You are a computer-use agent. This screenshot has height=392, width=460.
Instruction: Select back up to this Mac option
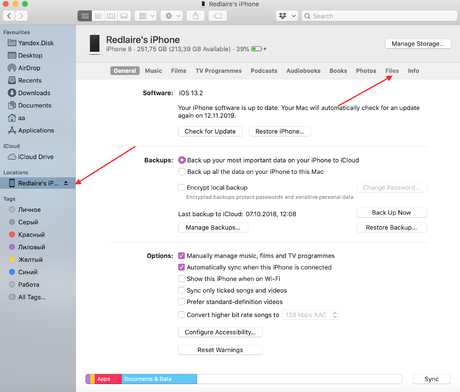[182, 172]
